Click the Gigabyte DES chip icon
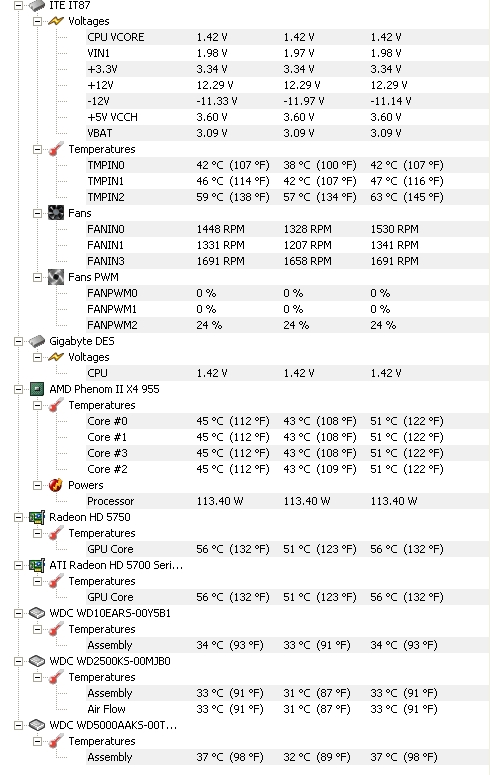Viewport: 490px width, 775px height. click(37, 342)
